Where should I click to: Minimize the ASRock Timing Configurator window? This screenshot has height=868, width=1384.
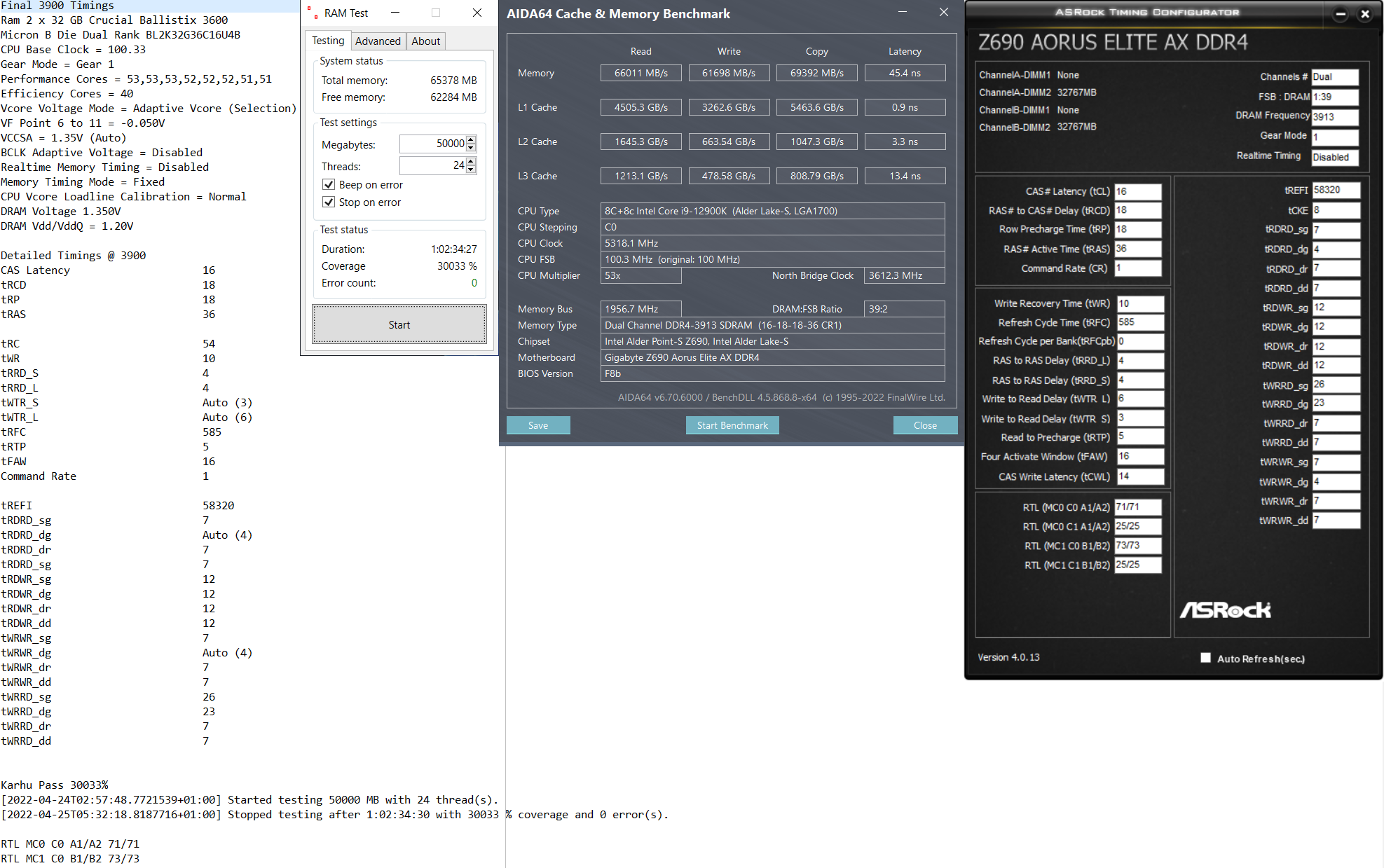[x=1340, y=14]
